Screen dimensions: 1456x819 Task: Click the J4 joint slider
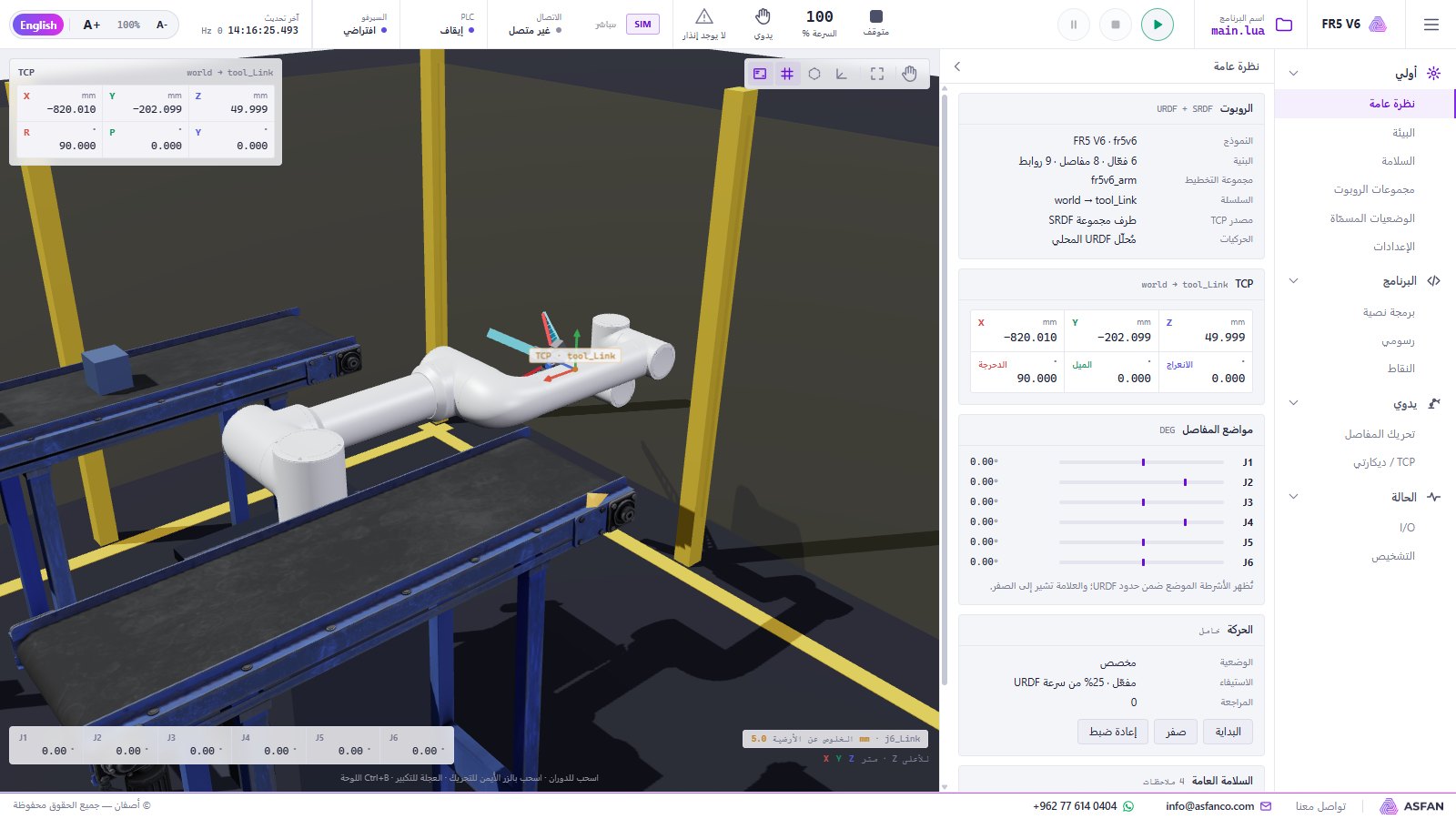[x=1141, y=522]
